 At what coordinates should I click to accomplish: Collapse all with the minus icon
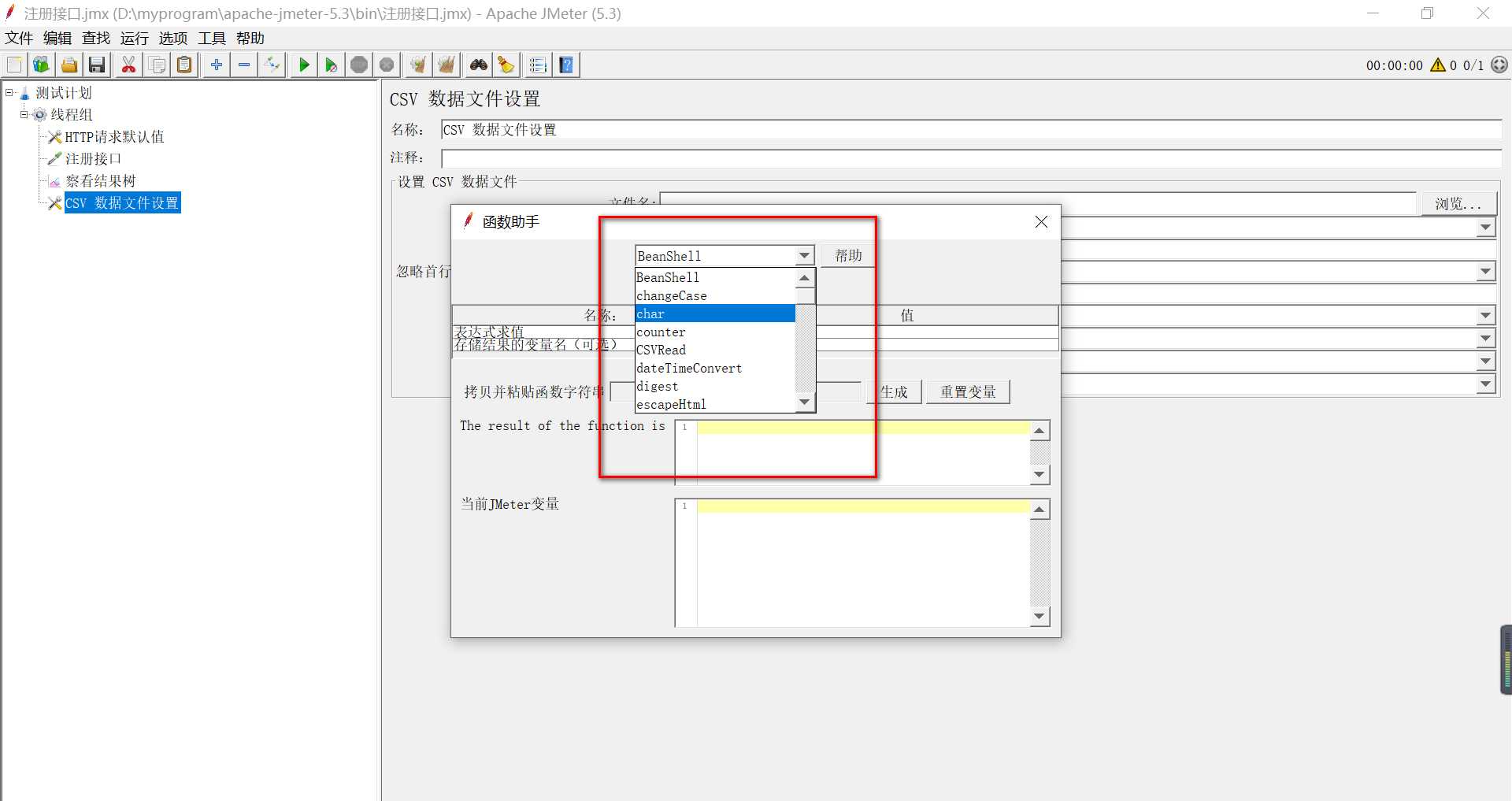[x=244, y=65]
